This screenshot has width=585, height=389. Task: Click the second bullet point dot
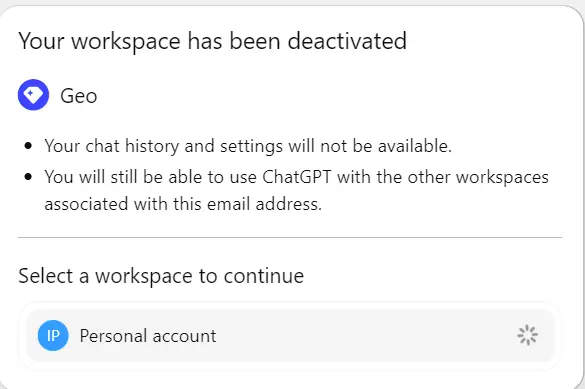tap(28, 176)
